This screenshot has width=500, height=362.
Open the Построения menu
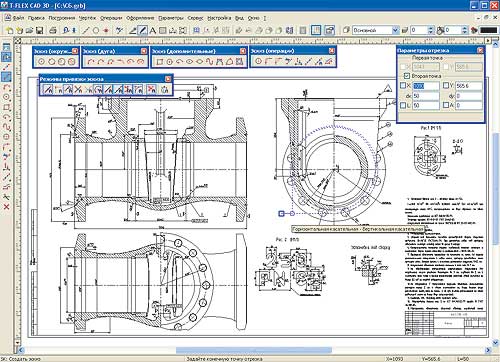[x=62, y=18]
